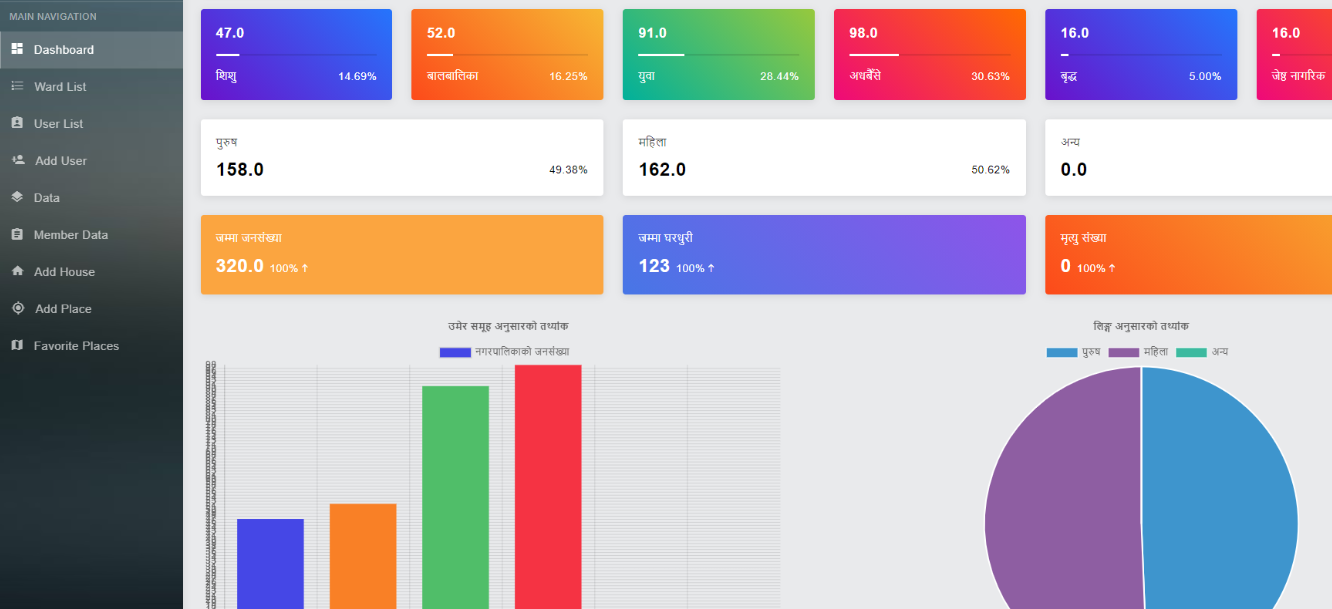Click the User List contact icon

[x=17, y=123]
